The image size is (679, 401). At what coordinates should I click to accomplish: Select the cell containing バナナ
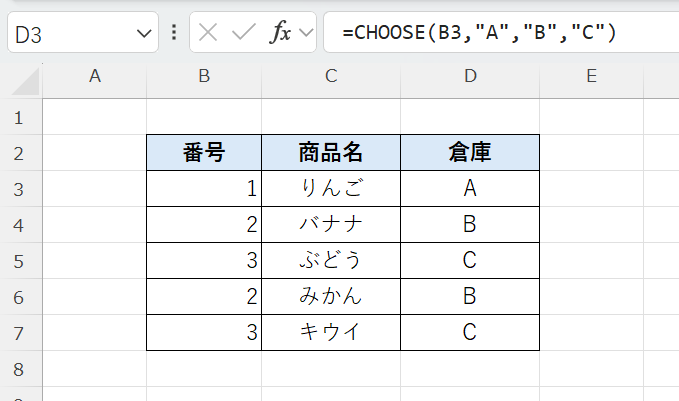coord(330,224)
